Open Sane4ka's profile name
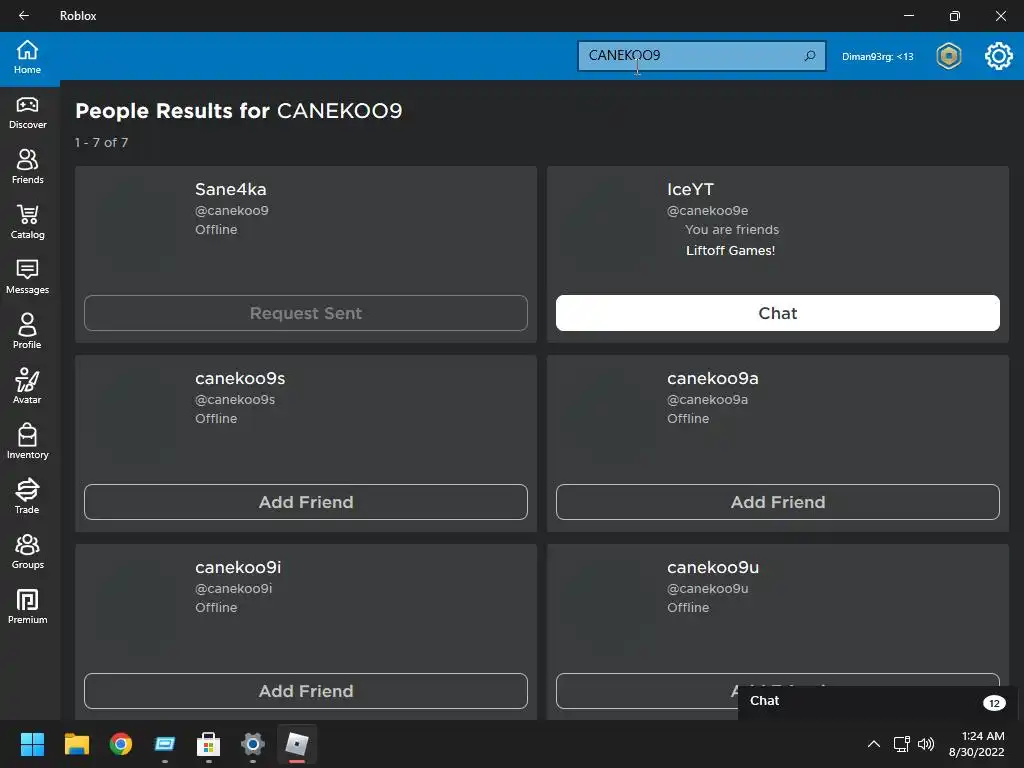Screen dimensions: 1024x768 (x=231, y=189)
